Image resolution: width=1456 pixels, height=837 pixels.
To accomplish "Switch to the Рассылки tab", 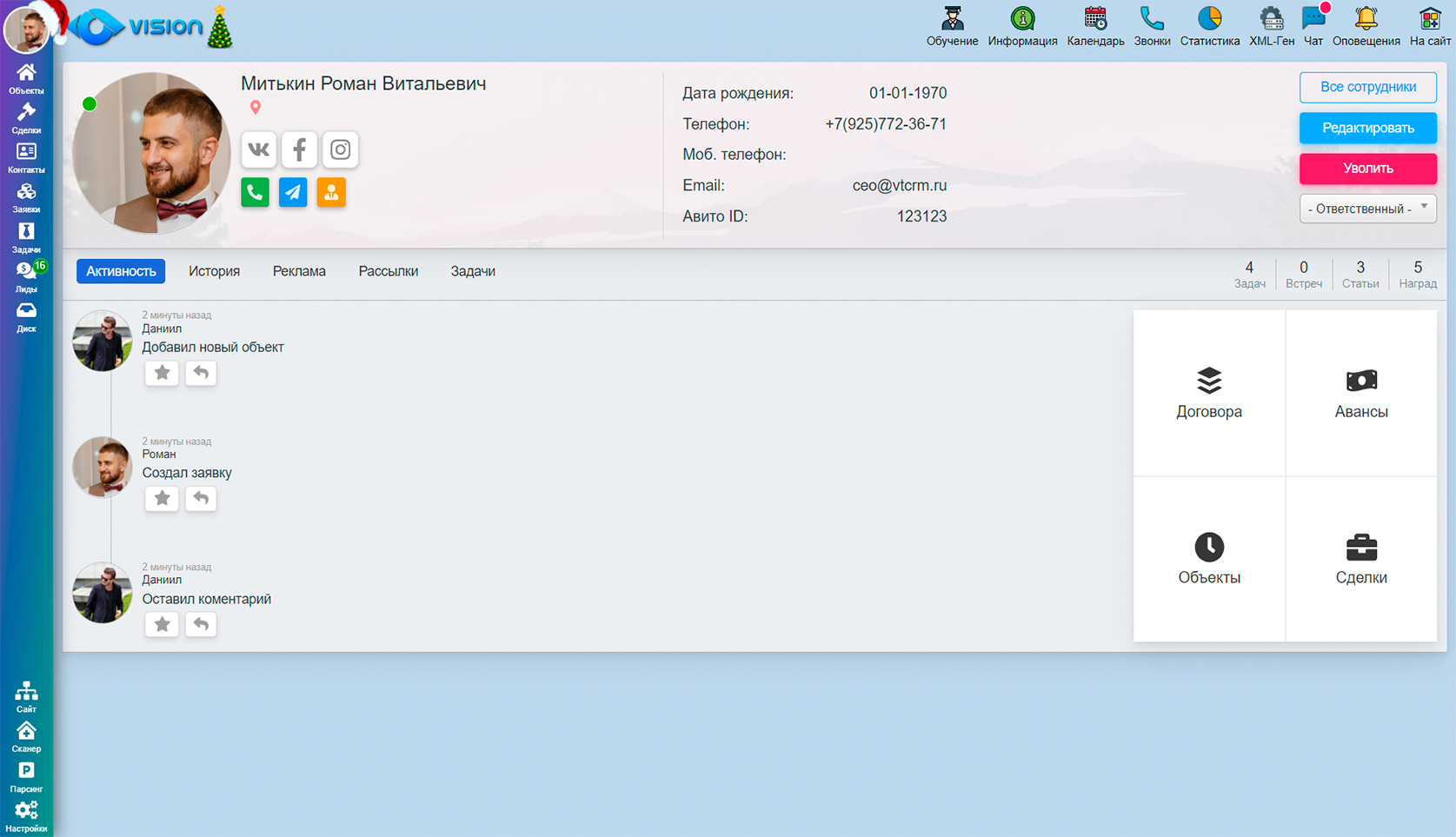I will point(388,271).
